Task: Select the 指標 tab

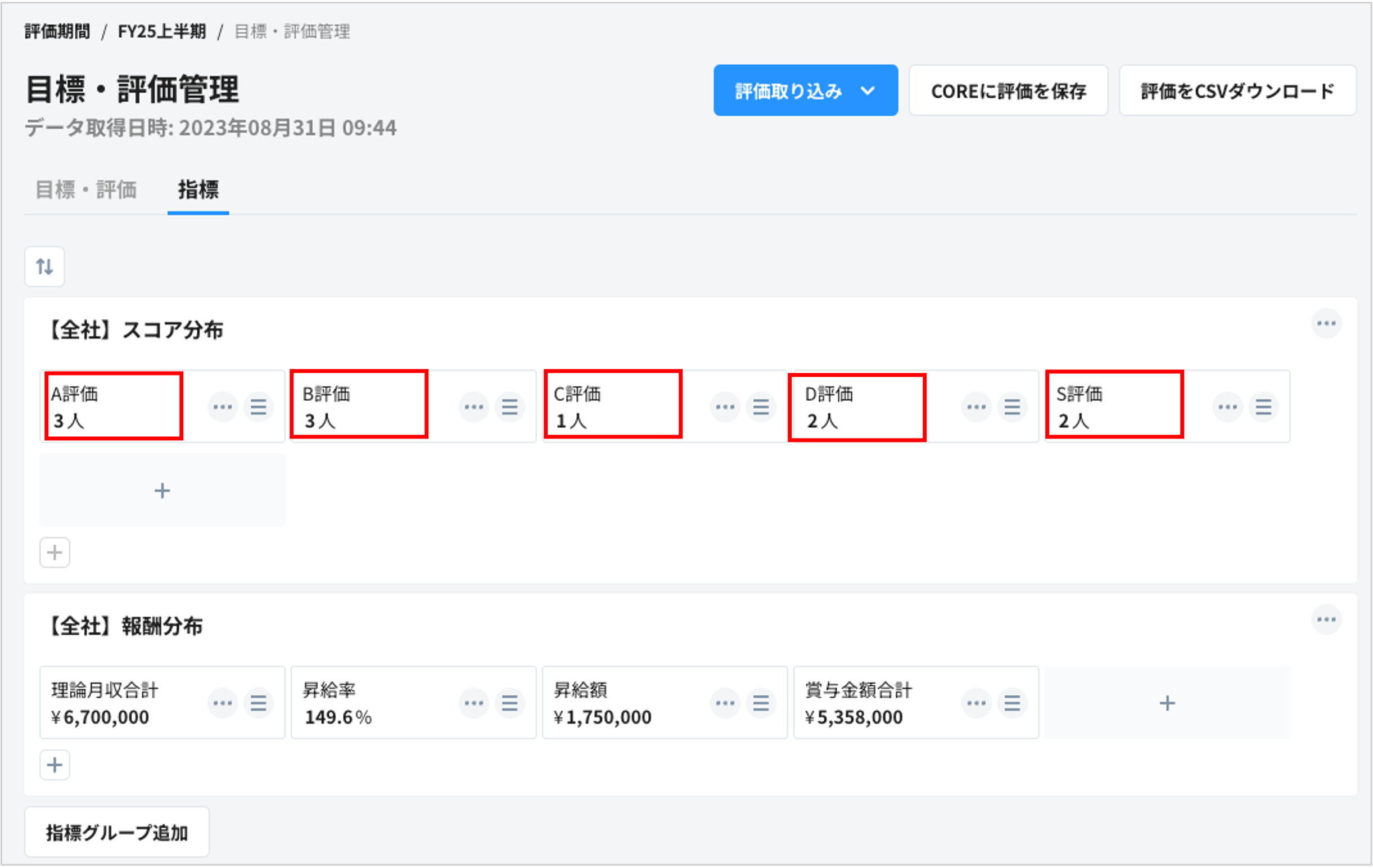Action: point(198,190)
